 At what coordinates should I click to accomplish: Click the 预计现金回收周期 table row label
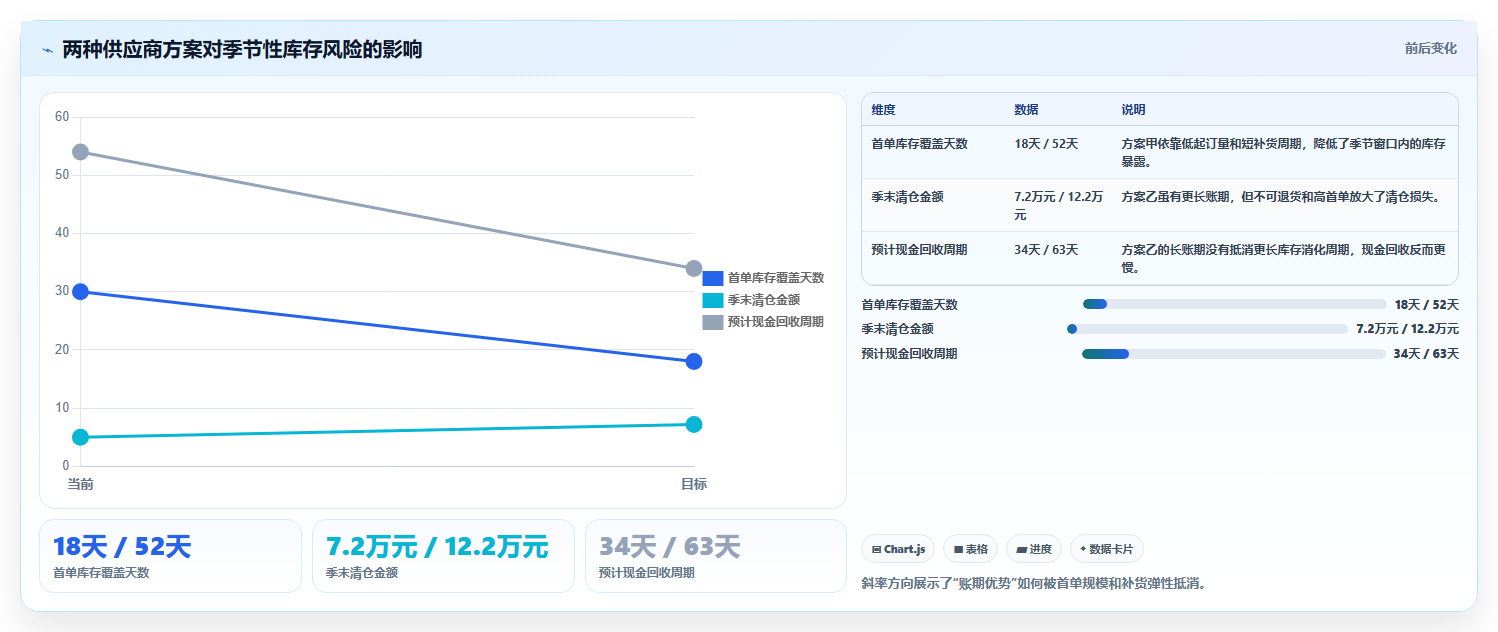click(919, 250)
